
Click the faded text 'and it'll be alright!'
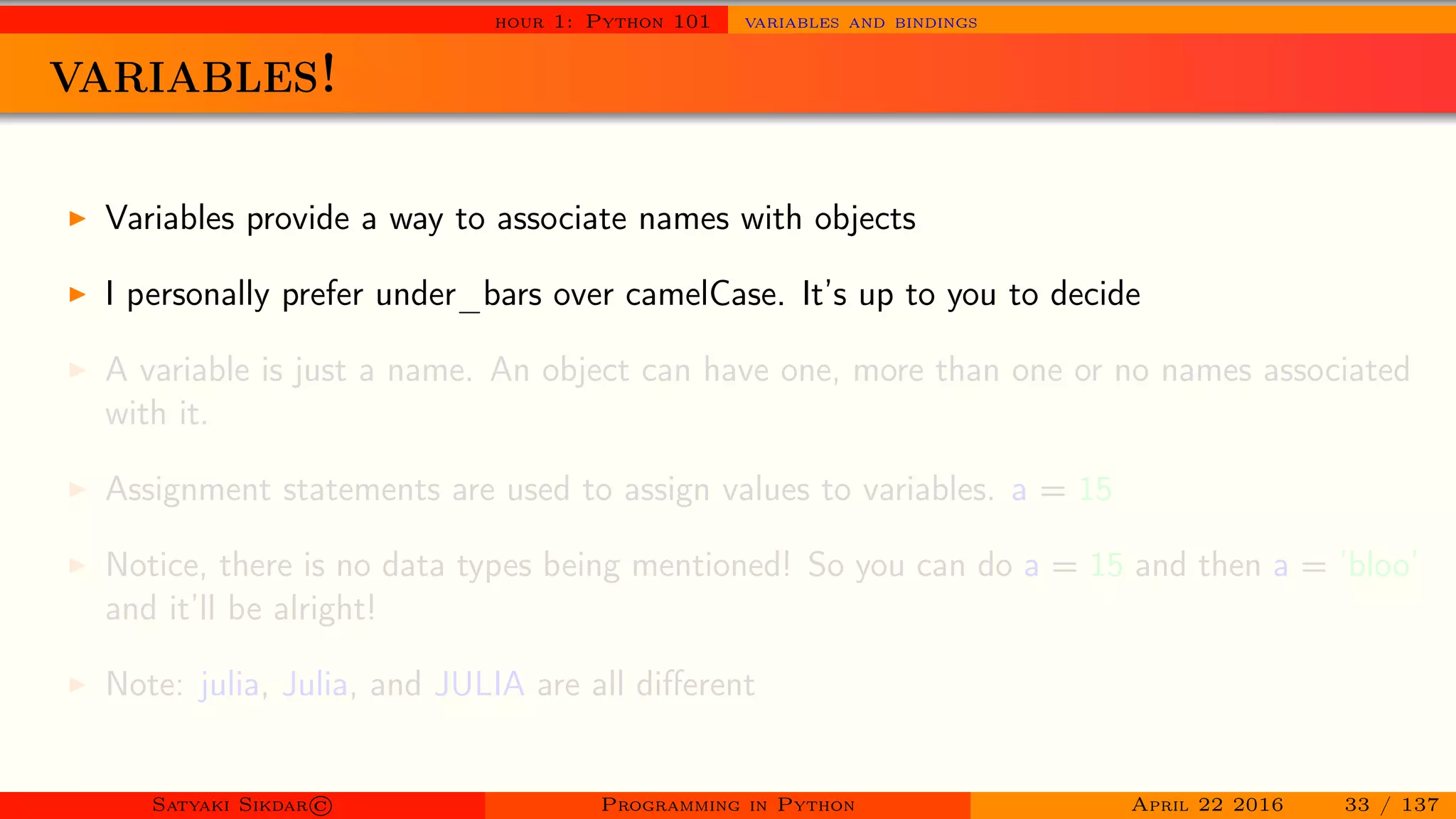[240, 609]
